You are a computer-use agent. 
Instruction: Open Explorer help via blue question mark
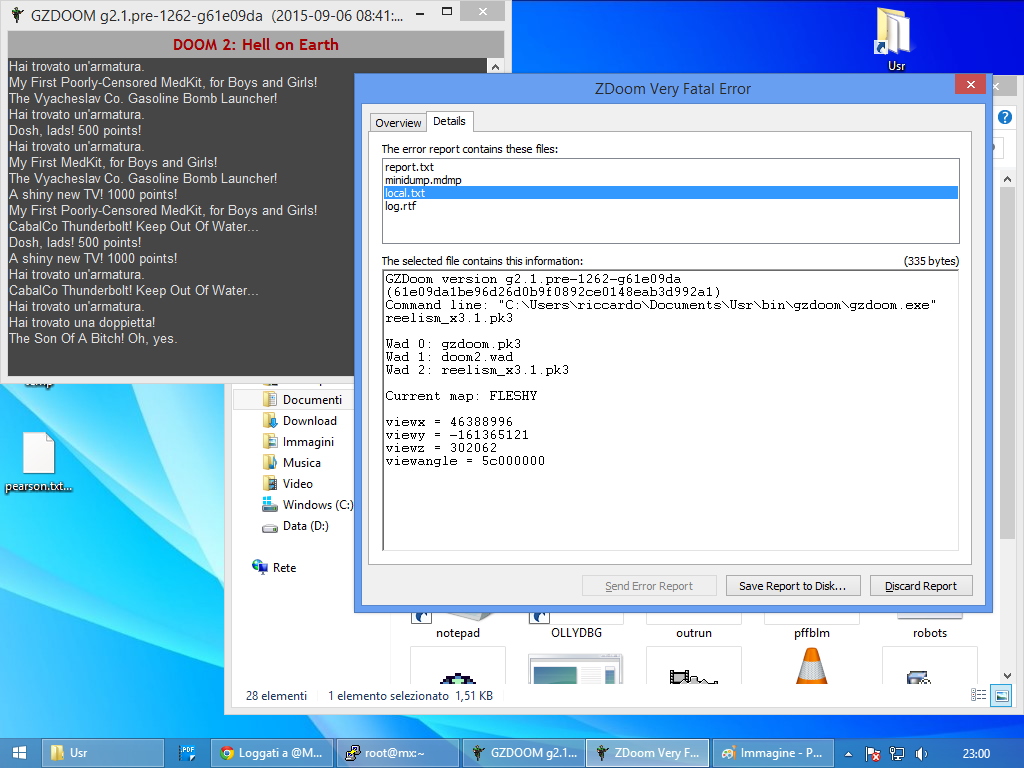(x=1005, y=118)
